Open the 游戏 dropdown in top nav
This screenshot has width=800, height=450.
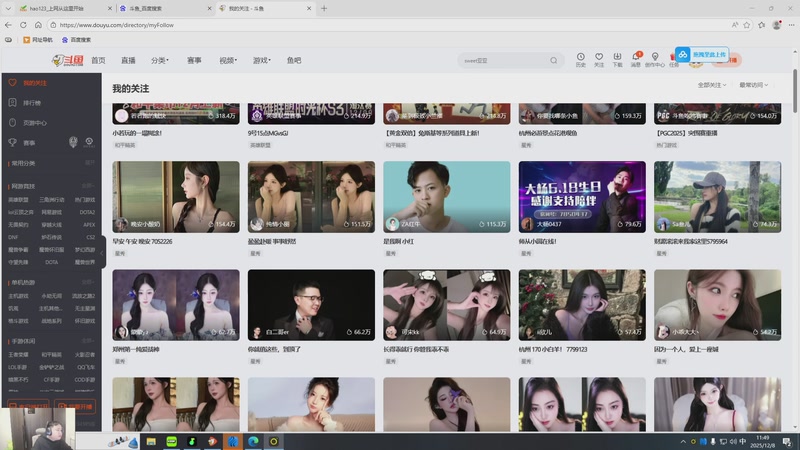(262, 60)
